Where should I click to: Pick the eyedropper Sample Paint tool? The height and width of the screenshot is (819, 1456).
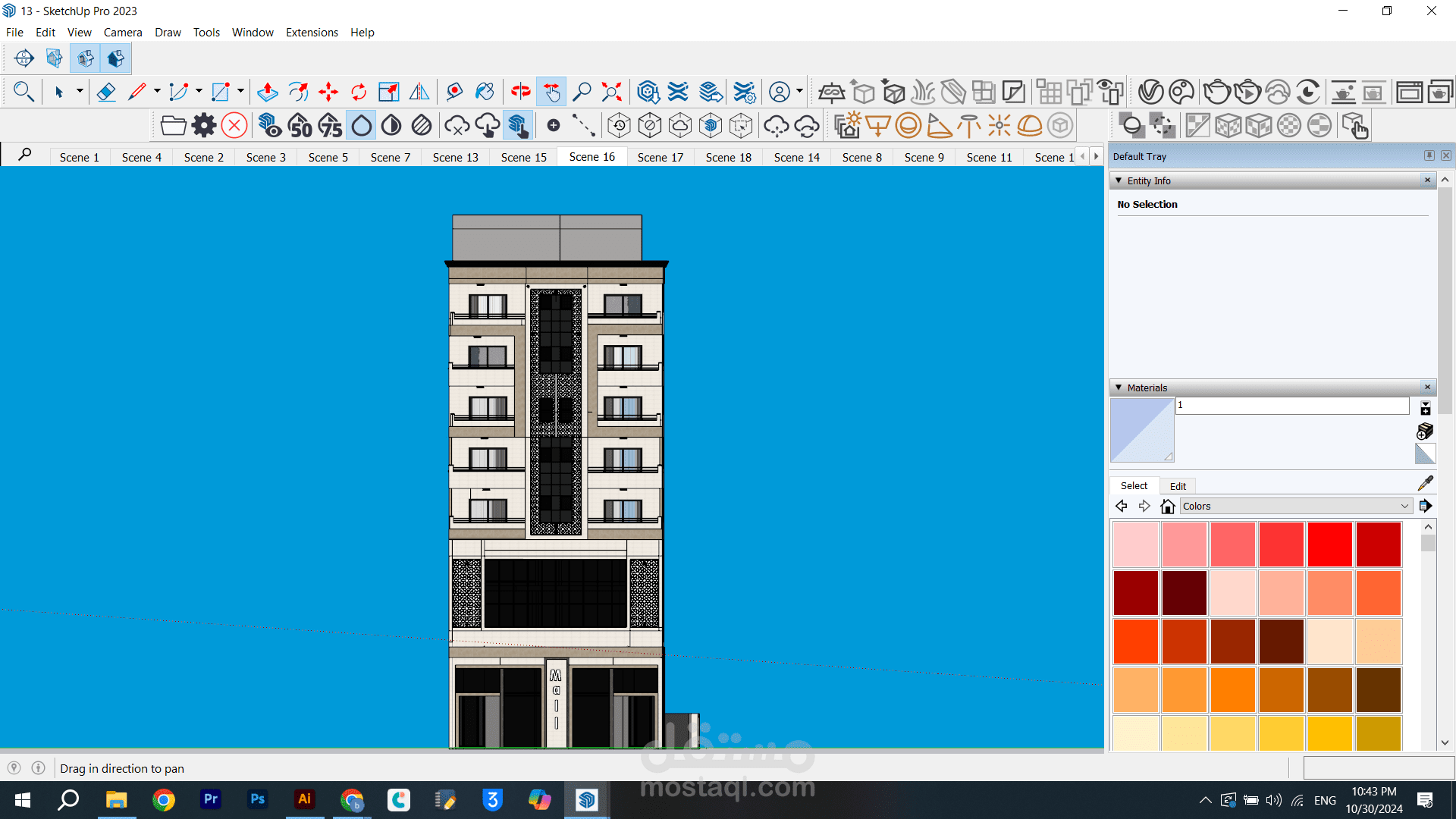pos(1425,483)
